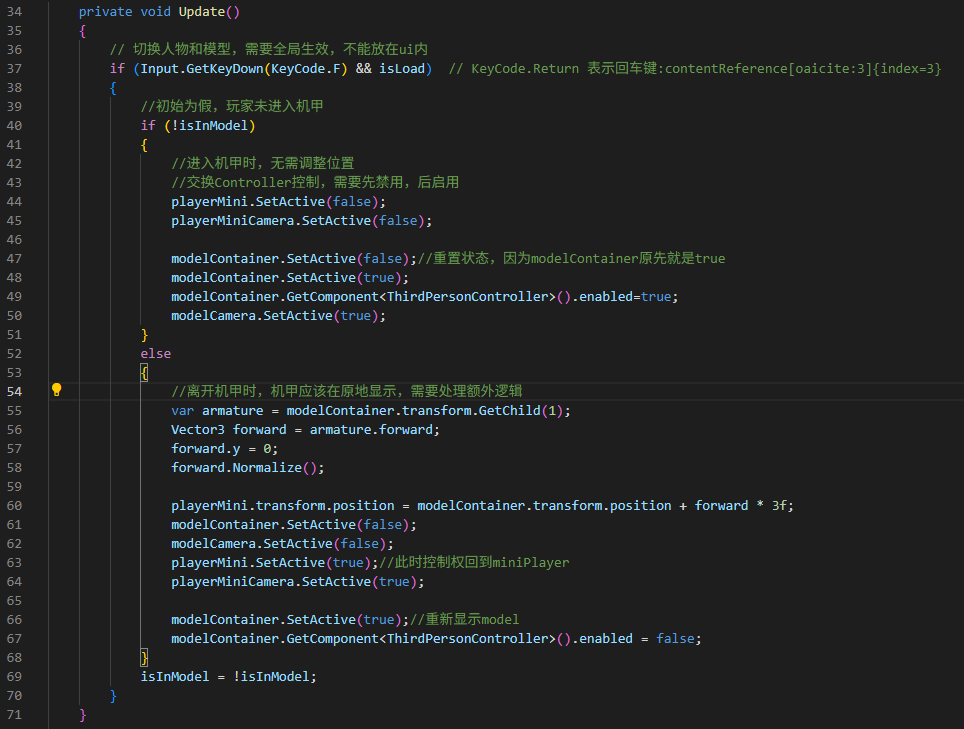
Task: Click the 3f float literal on line 60
Action: pos(783,505)
